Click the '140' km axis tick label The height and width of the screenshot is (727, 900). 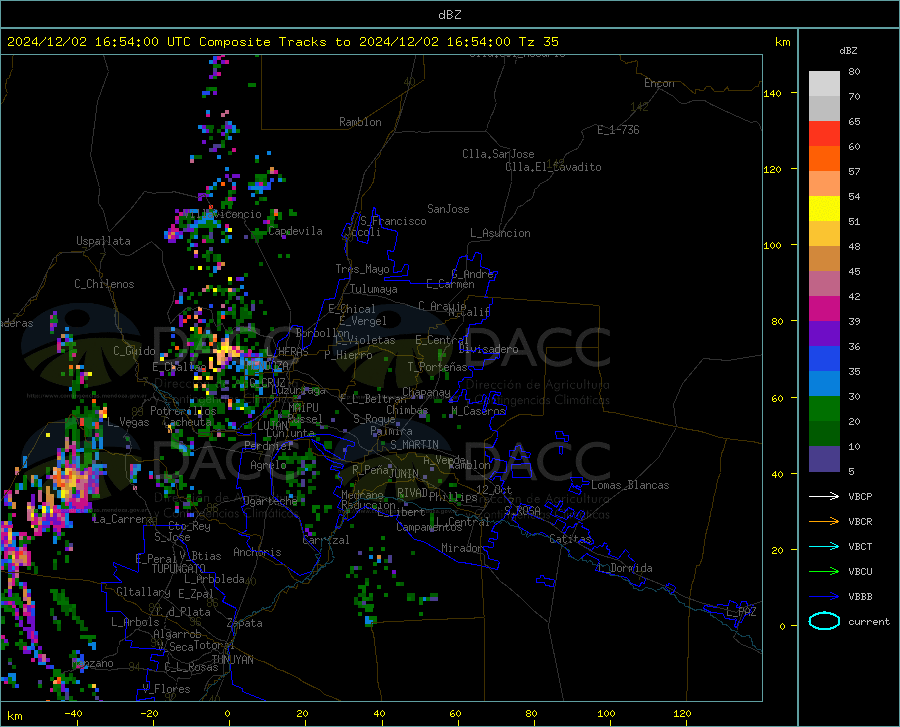(772, 93)
